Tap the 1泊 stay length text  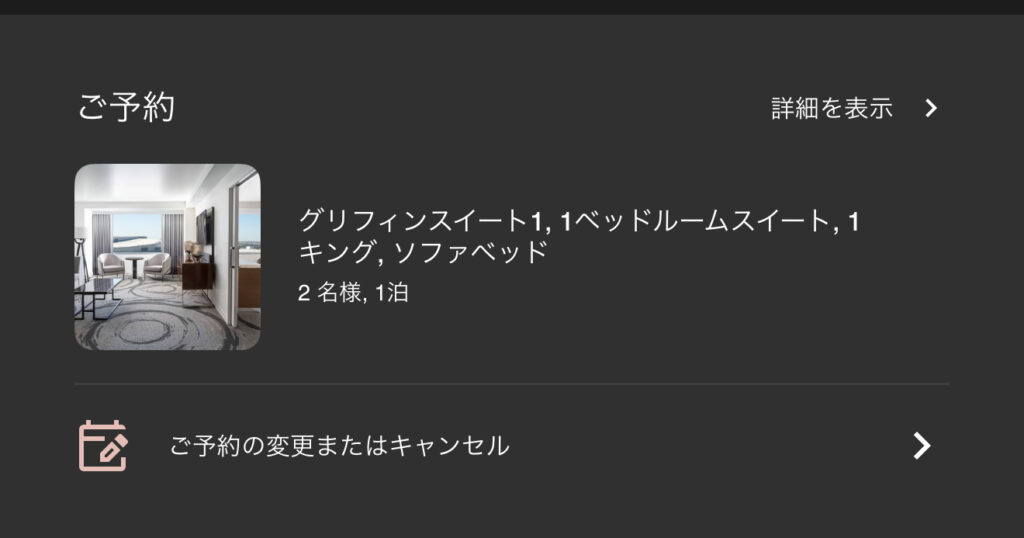392,292
